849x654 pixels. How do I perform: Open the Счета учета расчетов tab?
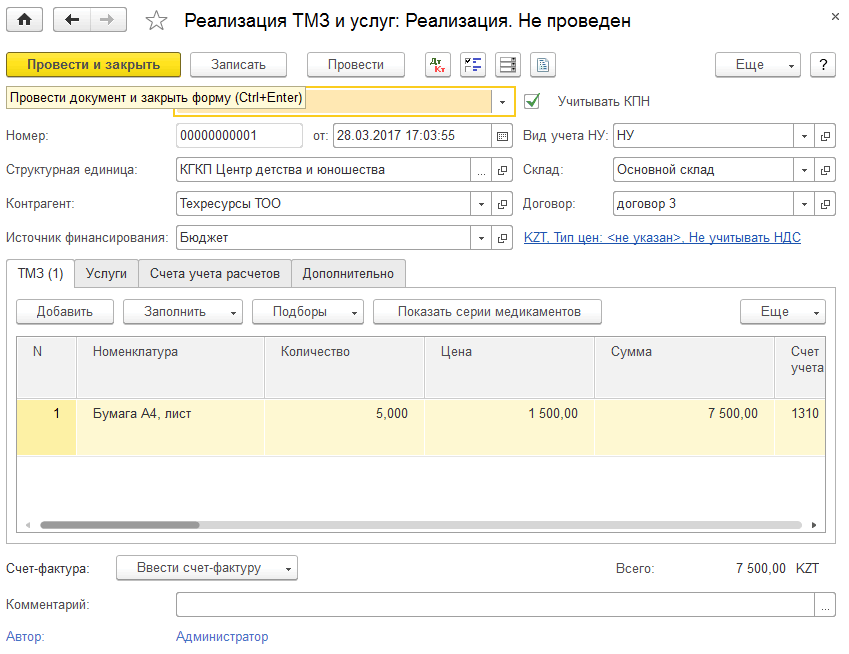click(x=215, y=273)
